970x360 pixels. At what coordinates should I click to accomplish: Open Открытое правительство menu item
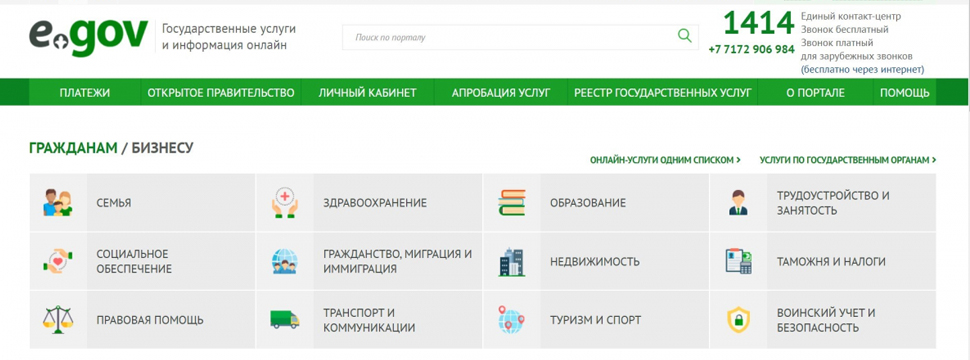pyautogui.click(x=221, y=93)
